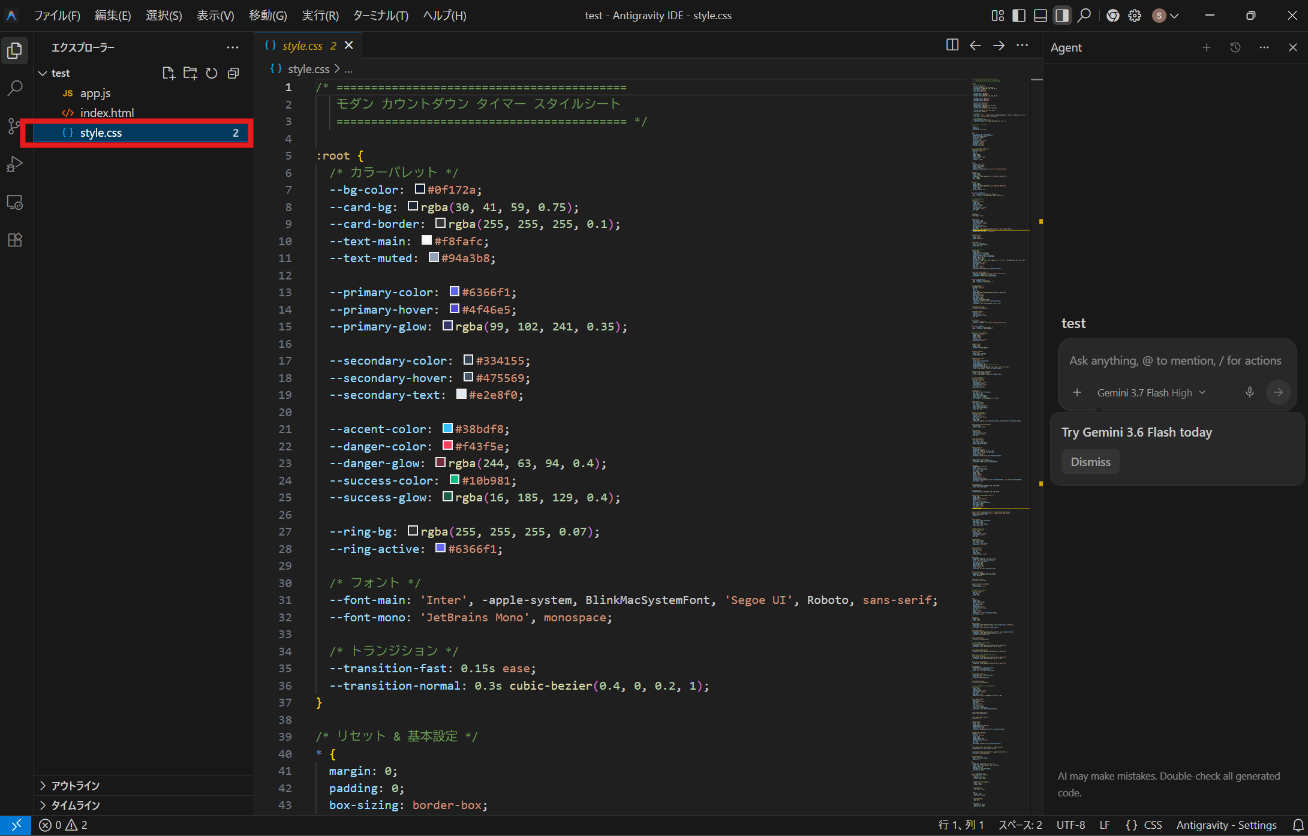Open the 移動(G) menu
The image size is (1308, 836).
click(268, 16)
